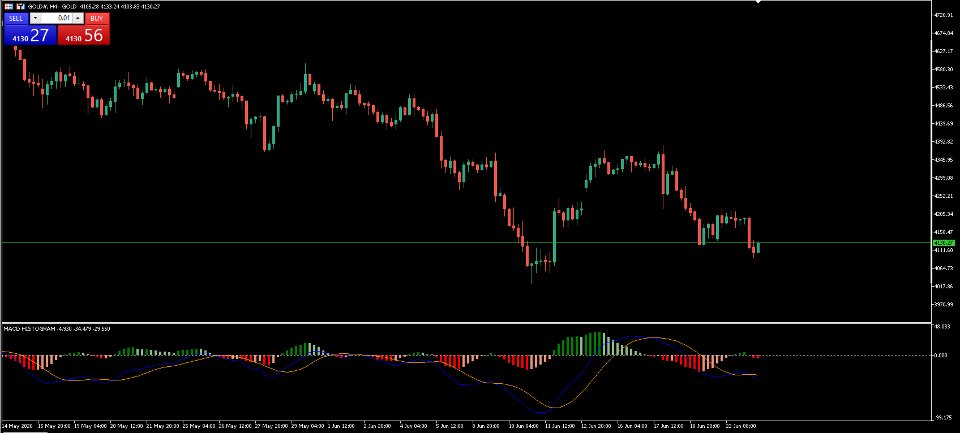Click the sell price 4130 27 panel

point(30,35)
